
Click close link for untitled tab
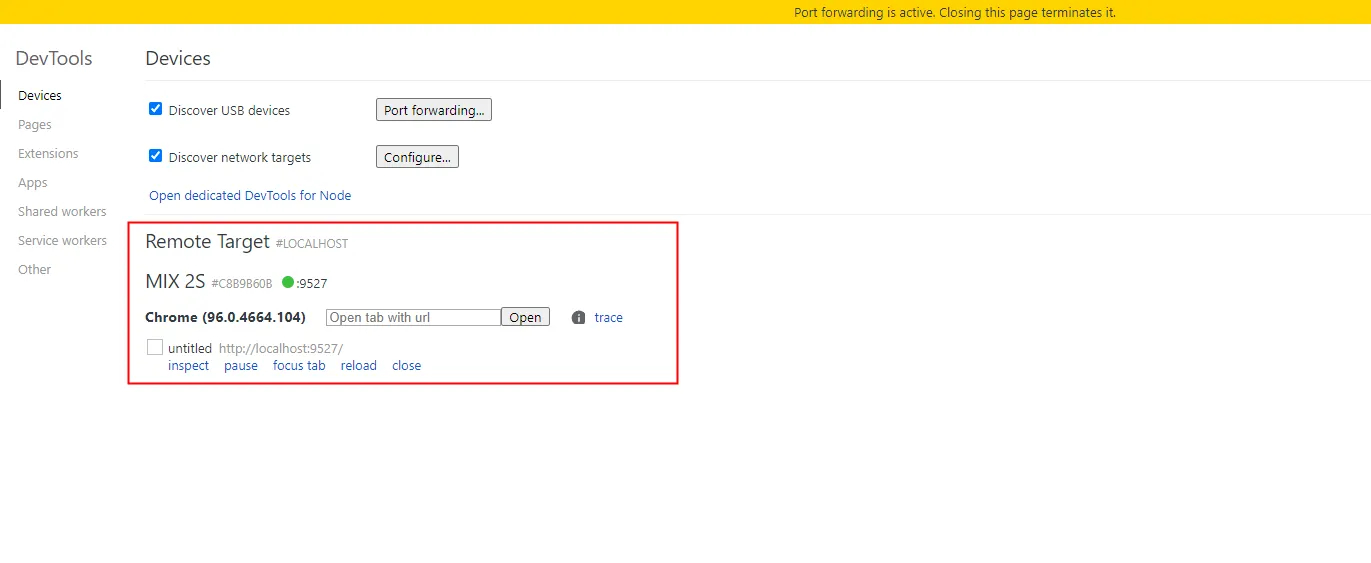pos(406,366)
